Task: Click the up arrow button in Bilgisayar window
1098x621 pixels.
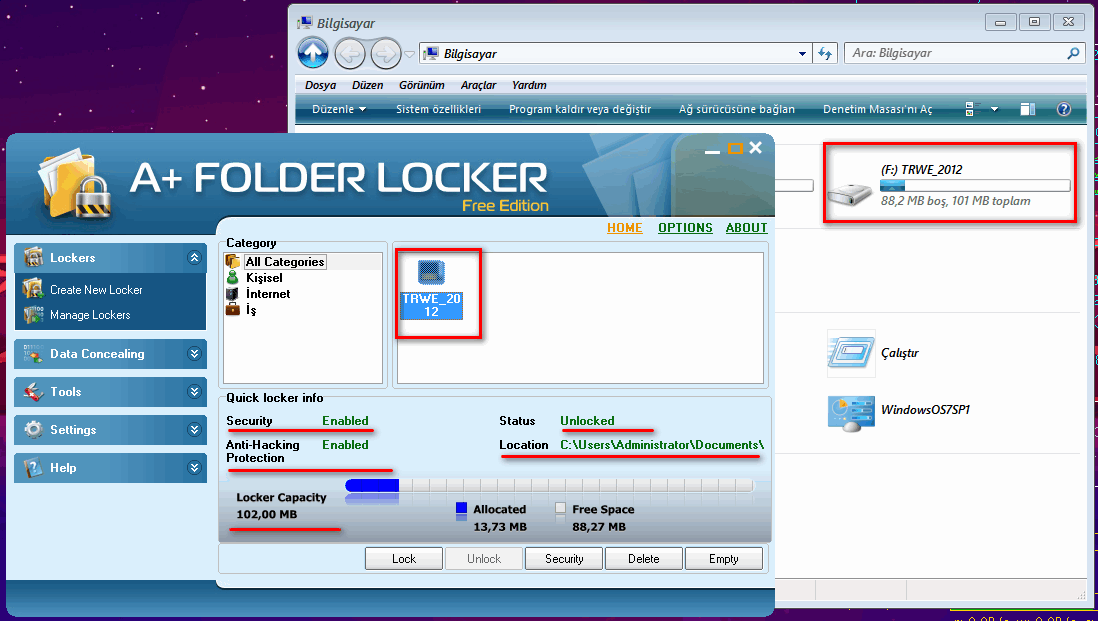Action: coord(313,53)
